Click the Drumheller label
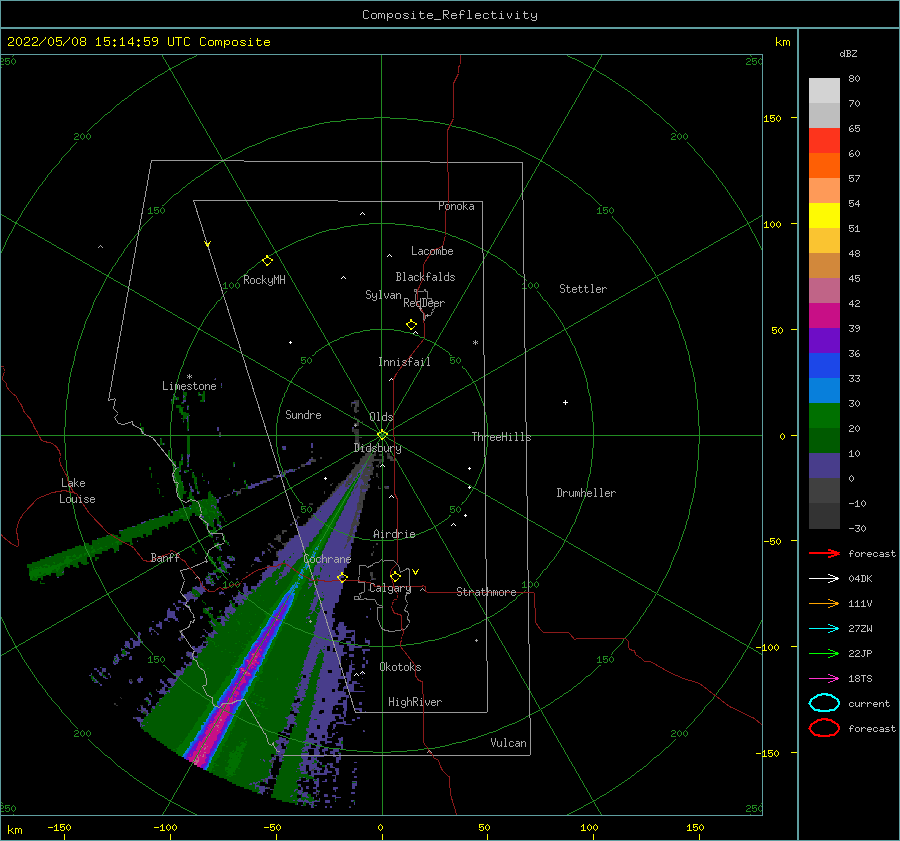Viewport: 900px width, 841px height. [586, 493]
